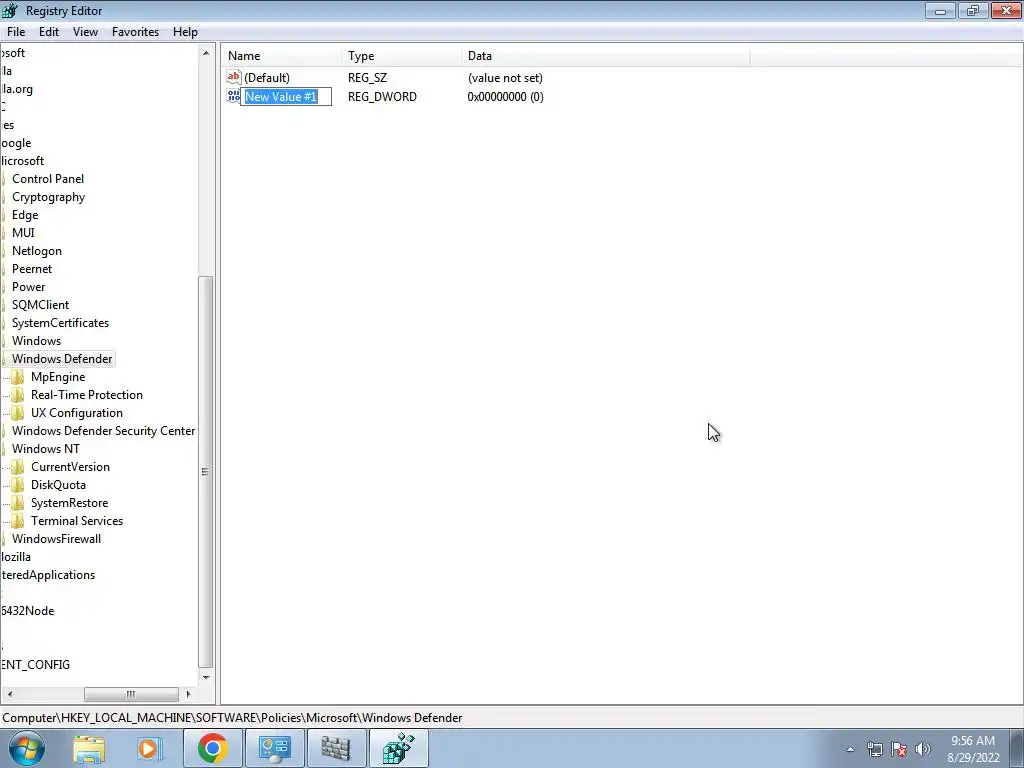Click the New Value #1 DWORD icon

233,97
